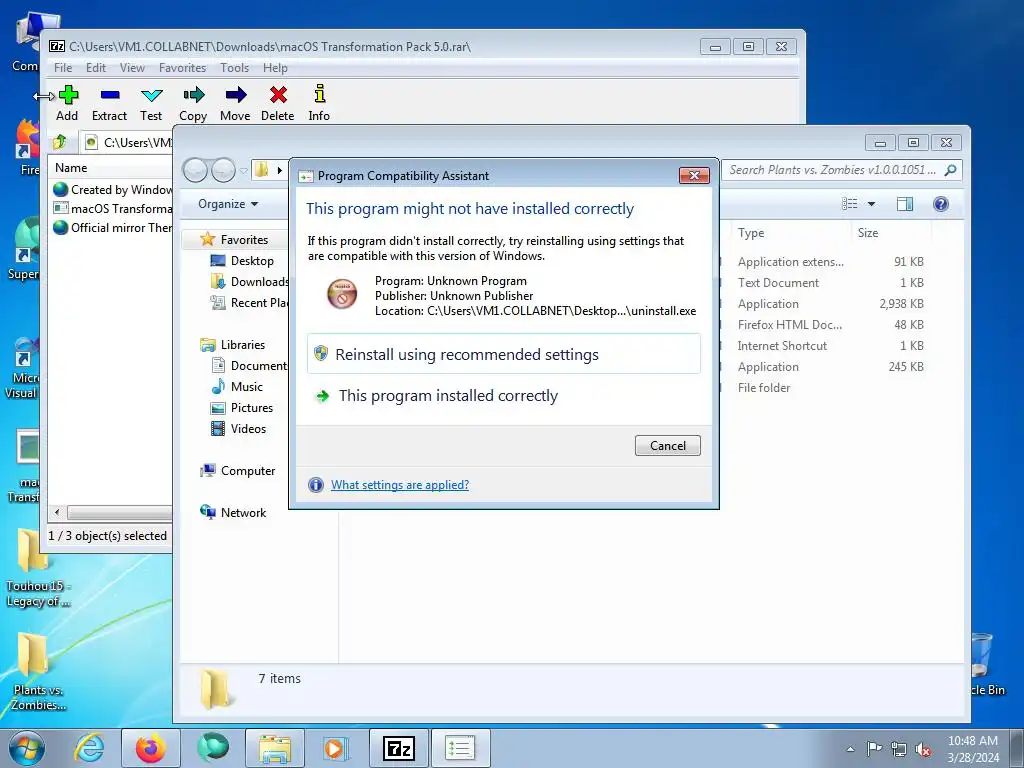Open the Plants vs. Zombies desktop folder
The width and height of the screenshot is (1024, 768).
click(35, 671)
